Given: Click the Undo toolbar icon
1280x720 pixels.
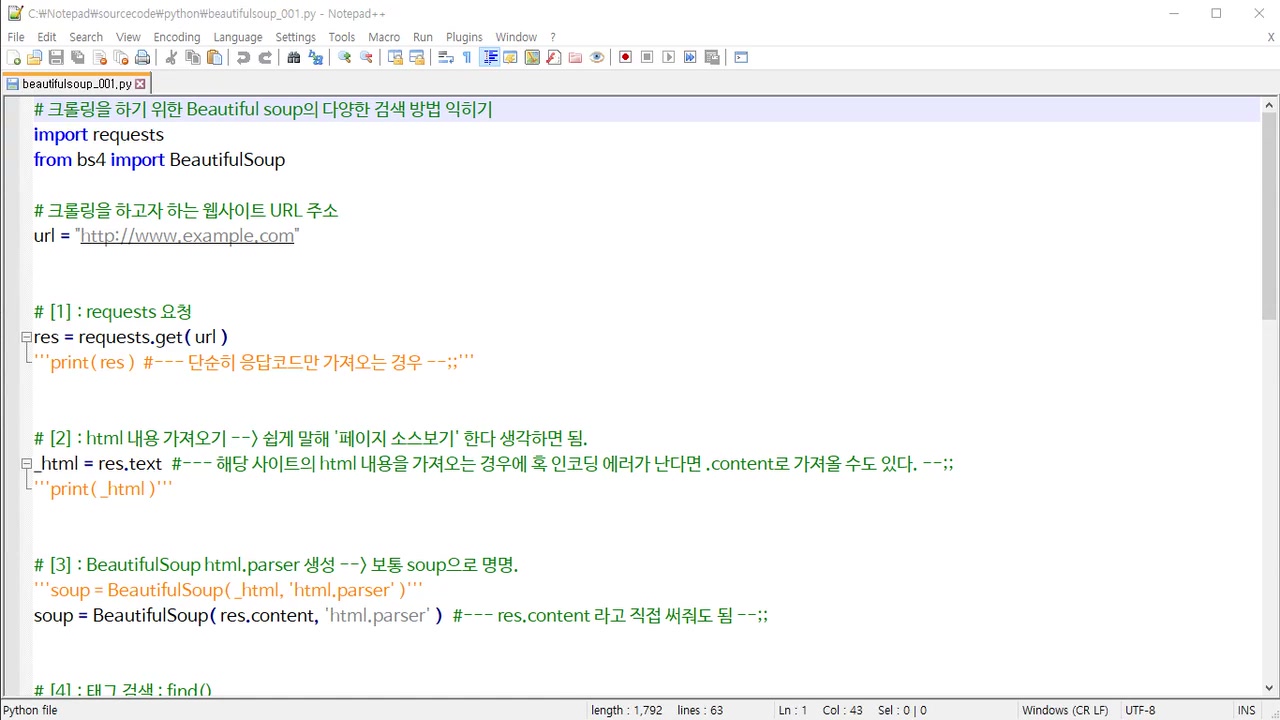Looking at the screenshot, I should pyautogui.click(x=244, y=57).
